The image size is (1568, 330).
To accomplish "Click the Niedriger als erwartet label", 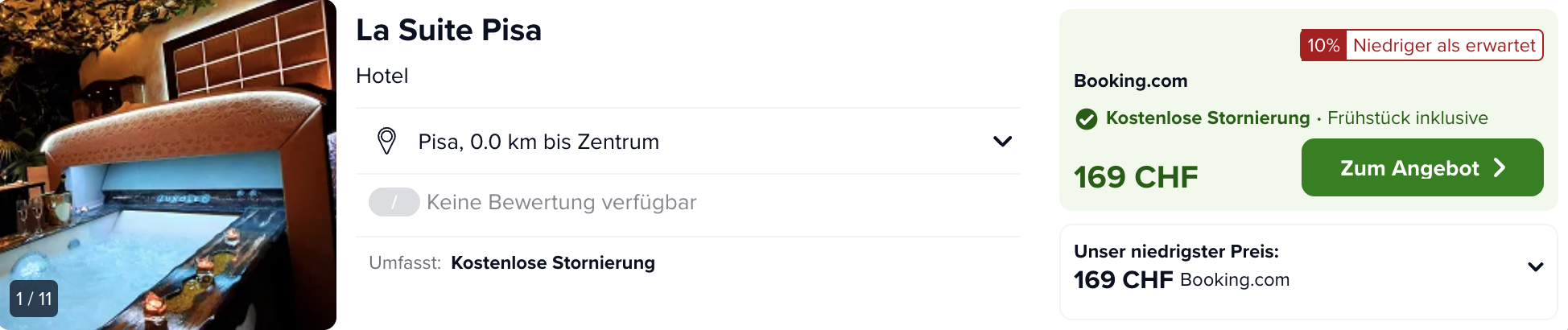I will (x=1444, y=45).
